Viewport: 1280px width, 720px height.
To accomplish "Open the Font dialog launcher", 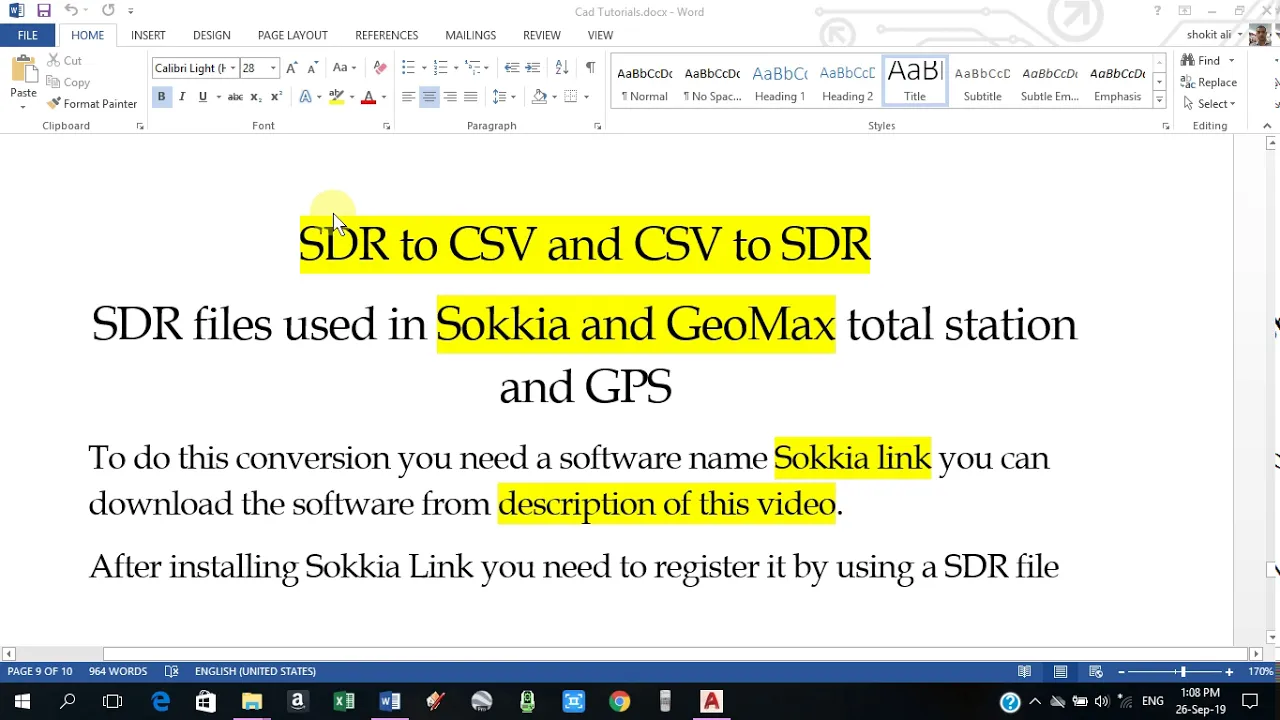I will [386, 126].
